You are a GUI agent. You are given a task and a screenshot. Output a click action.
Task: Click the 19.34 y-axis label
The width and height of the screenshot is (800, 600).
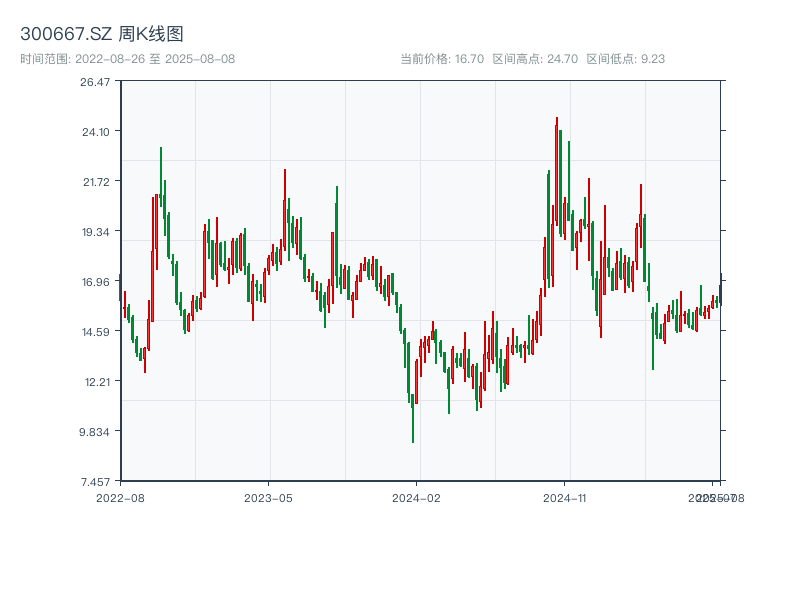pos(96,232)
